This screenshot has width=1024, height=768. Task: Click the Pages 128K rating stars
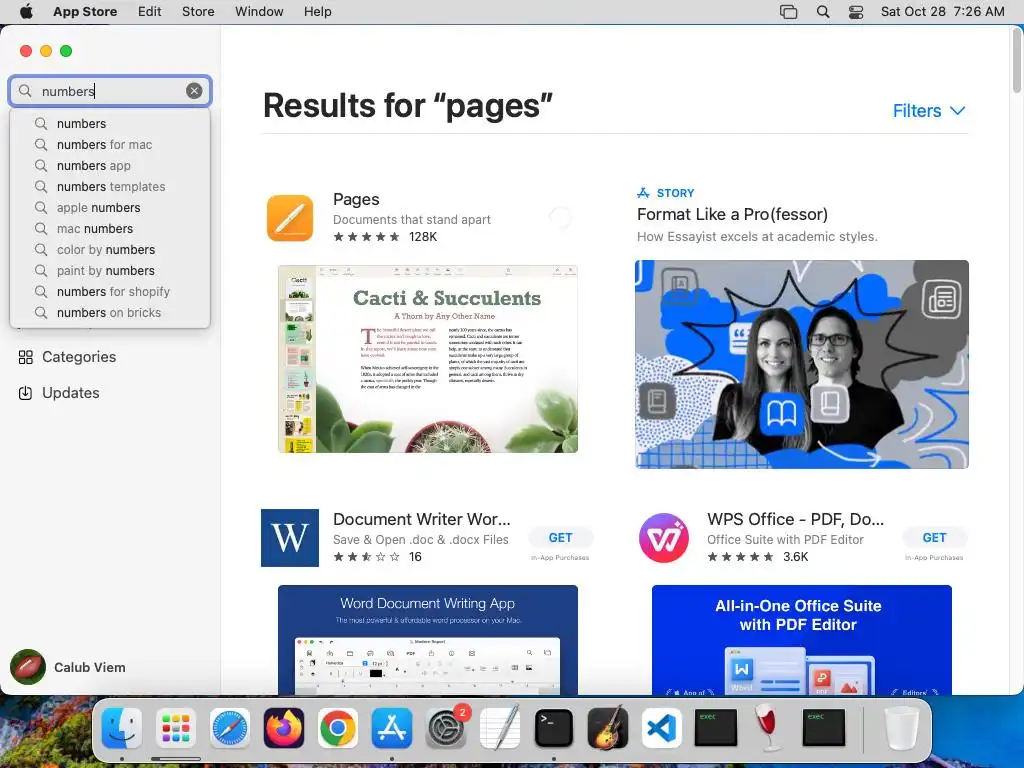(x=366, y=236)
